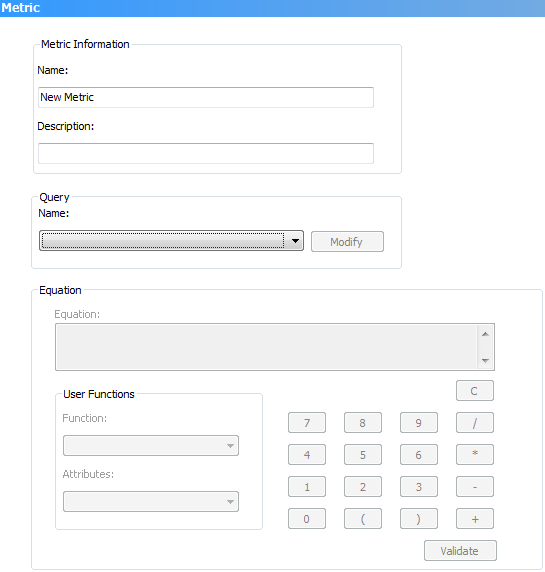The image size is (545, 572).
Task: Click the Modify button
Action: pos(347,241)
